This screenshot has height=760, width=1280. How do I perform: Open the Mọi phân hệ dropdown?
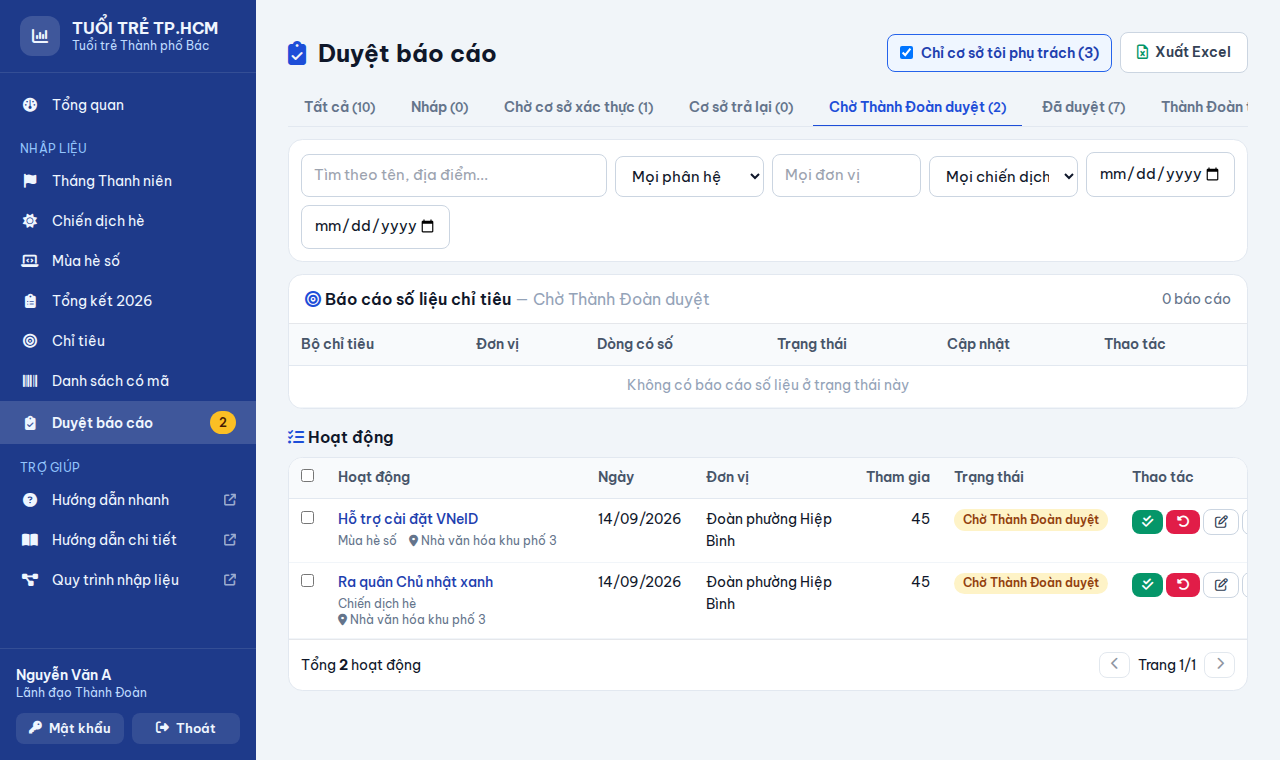689,176
